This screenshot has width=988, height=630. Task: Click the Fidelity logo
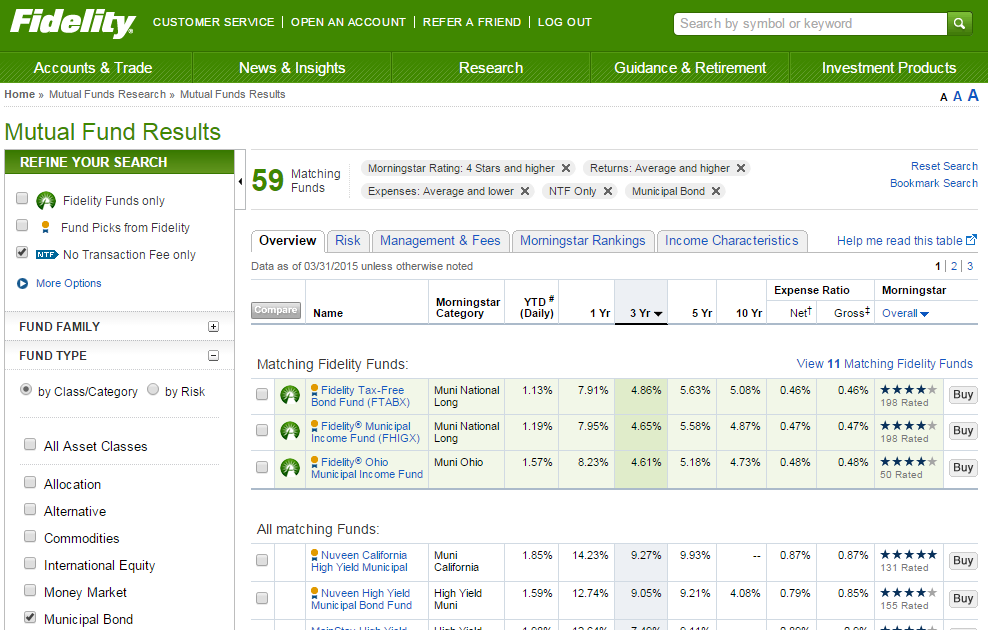tap(72, 23)
